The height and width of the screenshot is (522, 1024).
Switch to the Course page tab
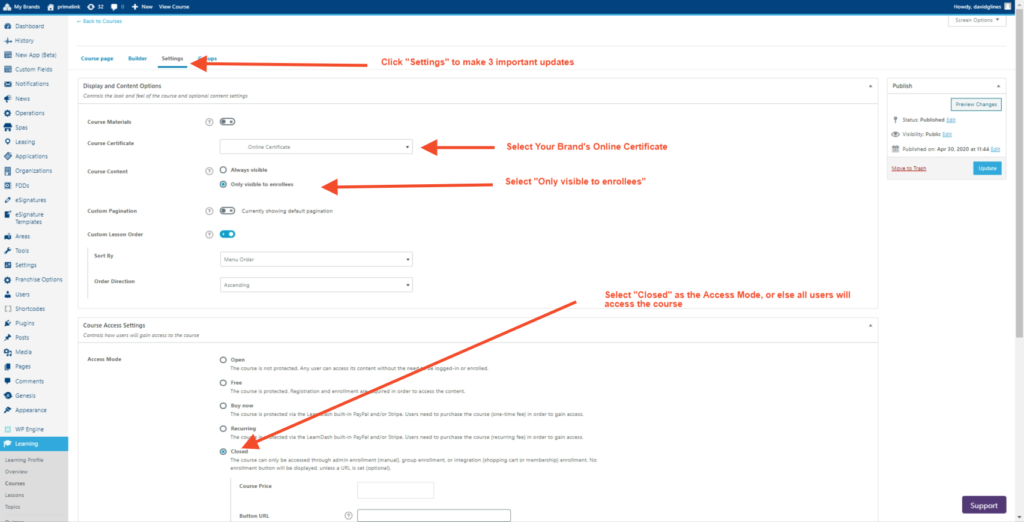97,58
